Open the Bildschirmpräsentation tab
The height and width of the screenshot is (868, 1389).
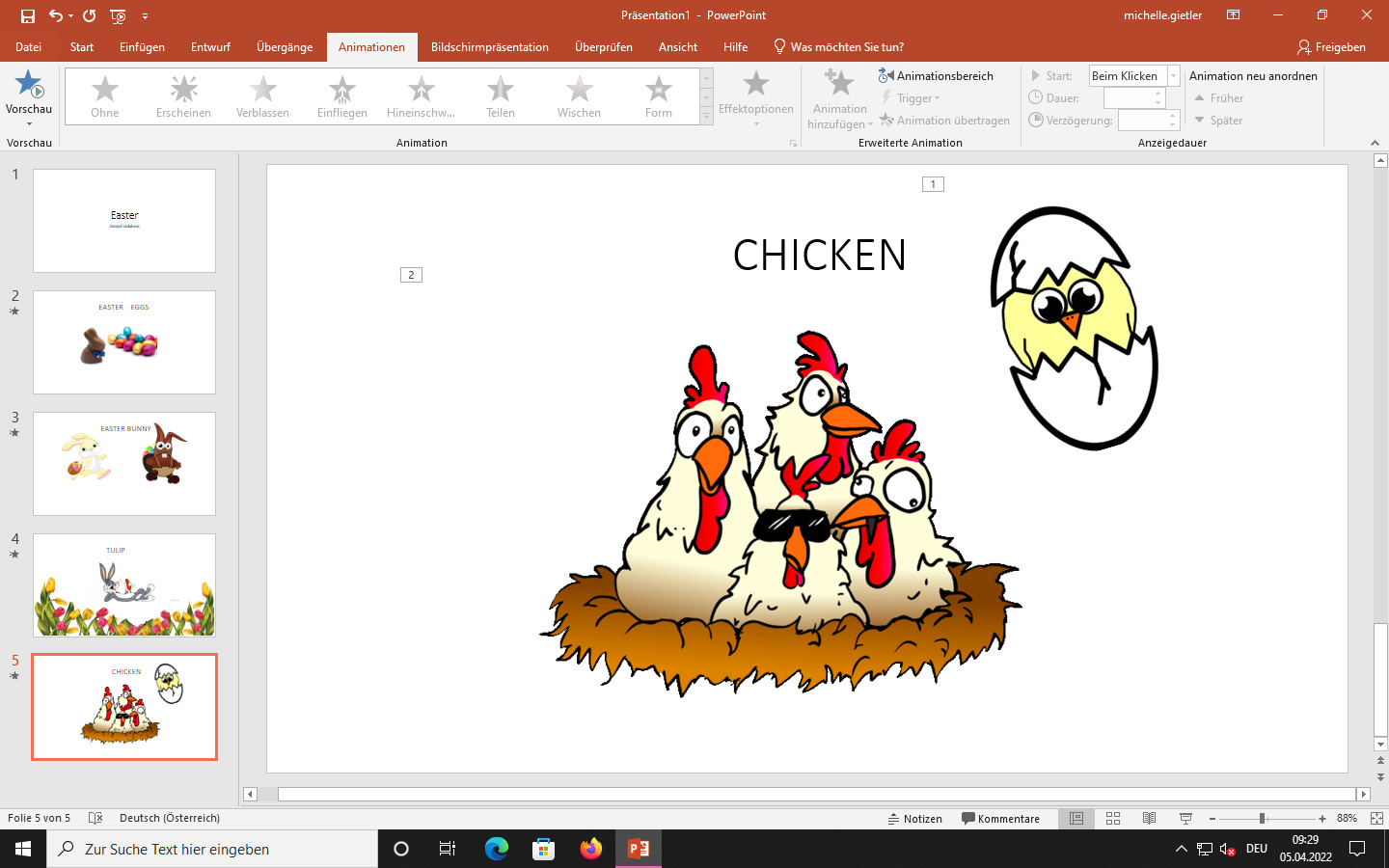(x=490, y=46)
